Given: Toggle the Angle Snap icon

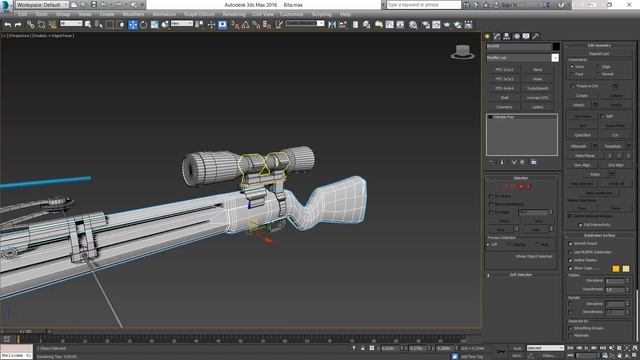Looking at the screenshot, I should pyautogui.click(x=245, y=25).
